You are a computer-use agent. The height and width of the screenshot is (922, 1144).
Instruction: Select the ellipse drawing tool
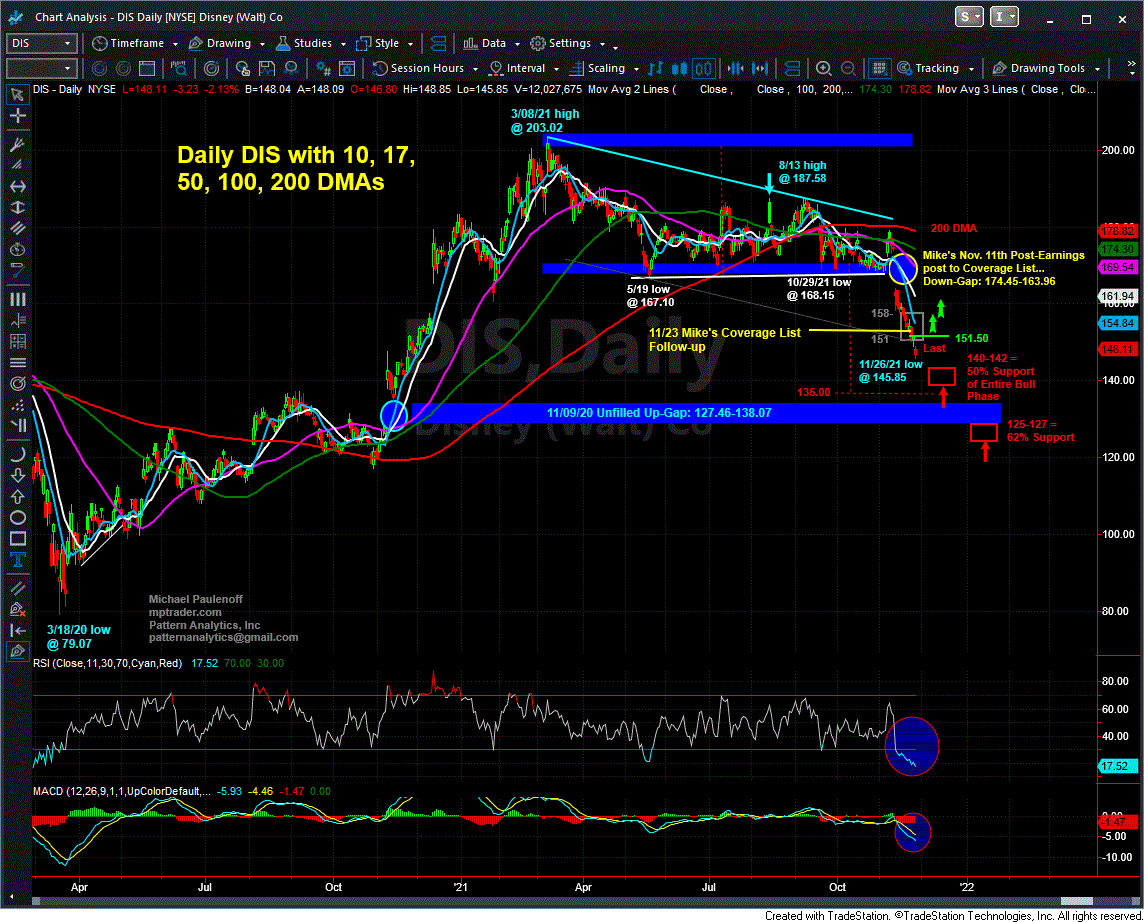coord(17,517)
